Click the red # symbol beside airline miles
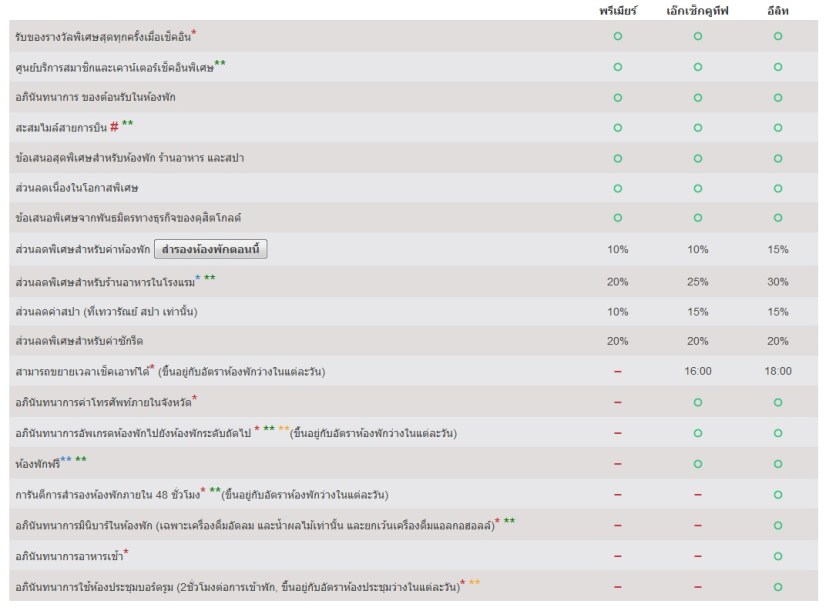The width and height of the screenshot is (829, 614). (x=114, y=127)
